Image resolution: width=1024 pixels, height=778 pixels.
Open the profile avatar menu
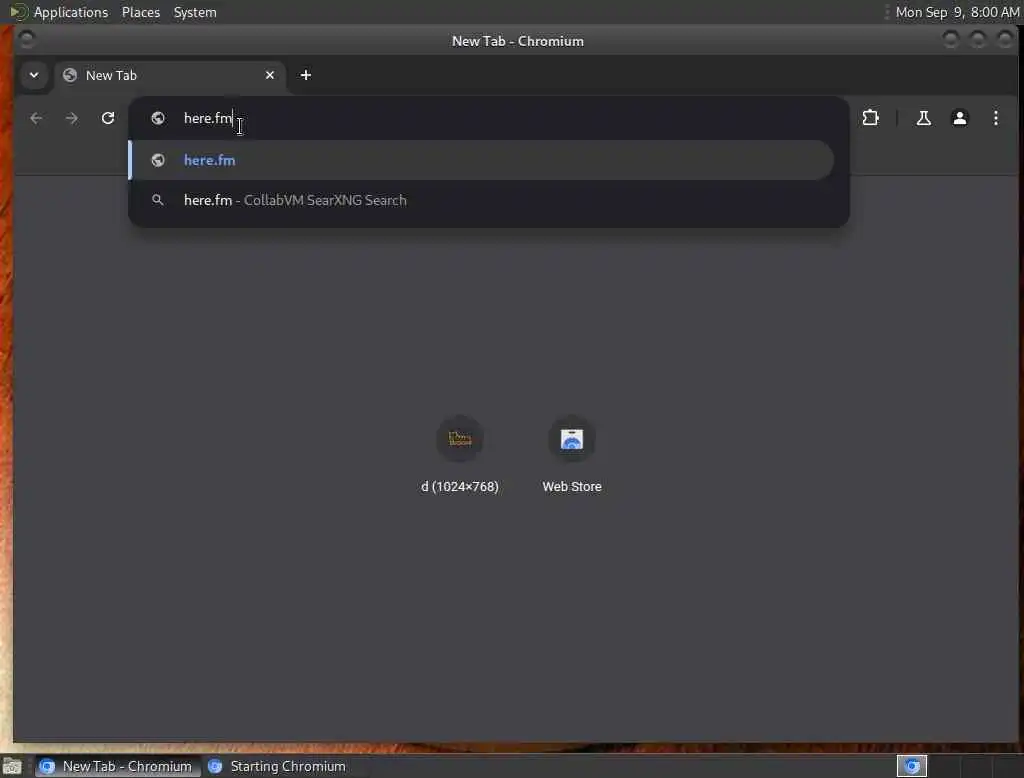tap(959, 118)
